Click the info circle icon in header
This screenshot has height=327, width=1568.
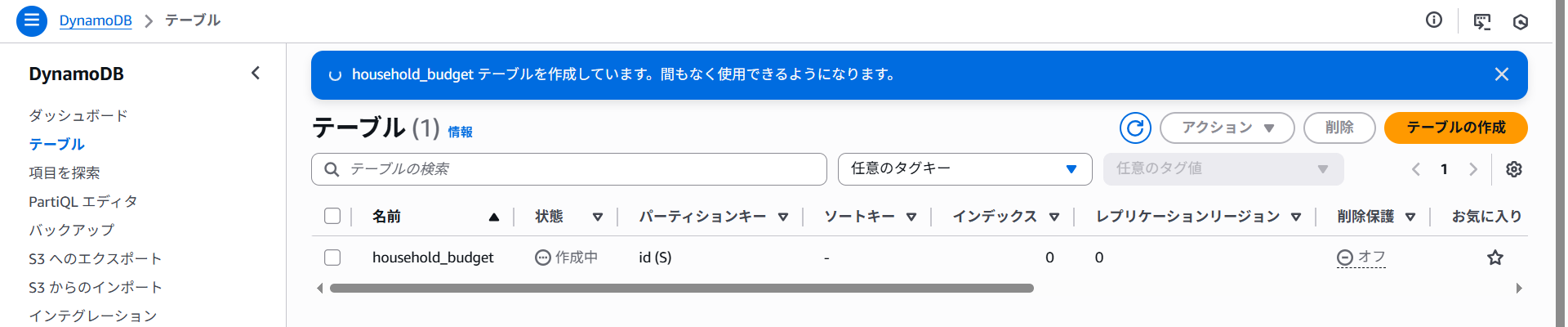click(x=1434, y=20)
